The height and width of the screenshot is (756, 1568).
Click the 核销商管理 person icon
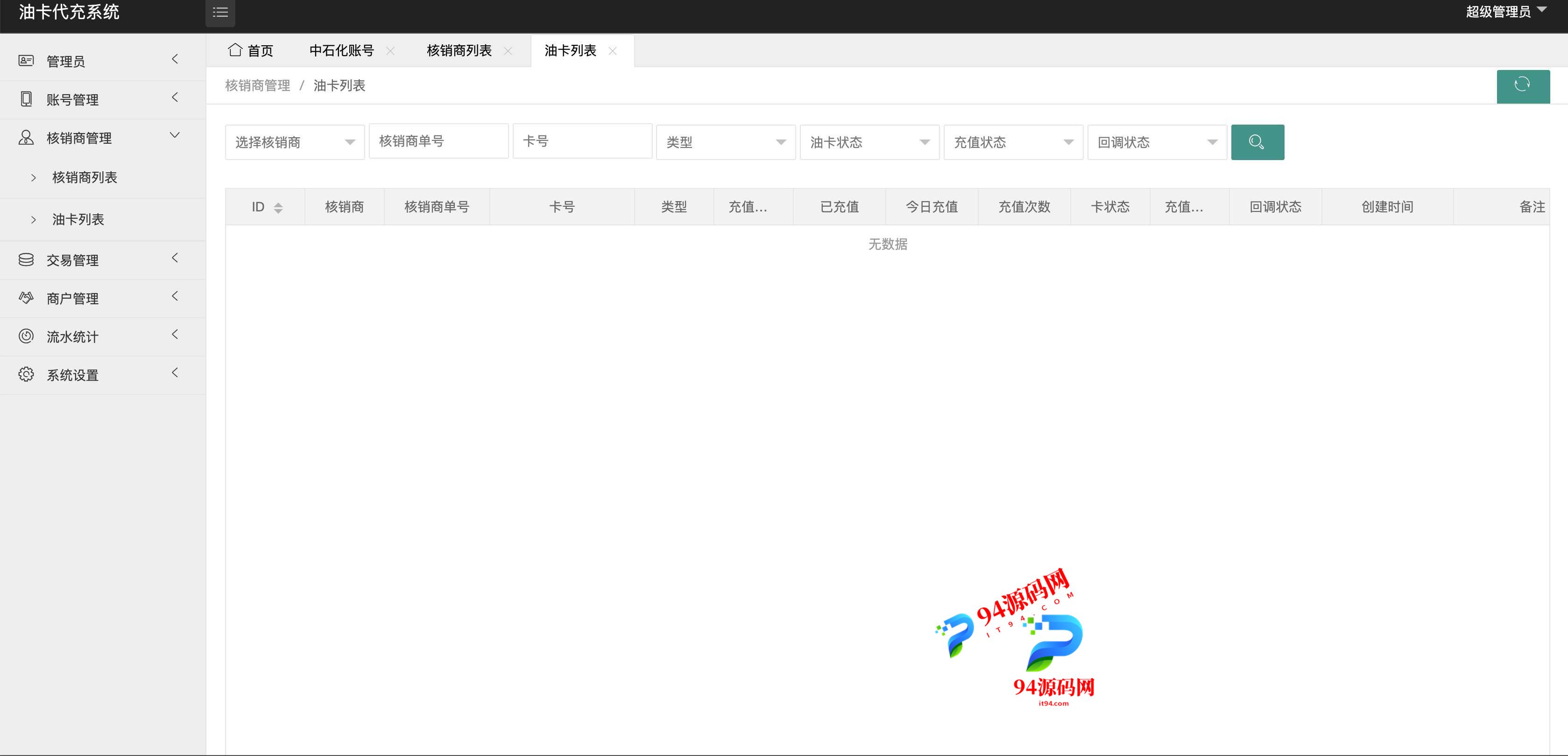click(x=26, y=138)
